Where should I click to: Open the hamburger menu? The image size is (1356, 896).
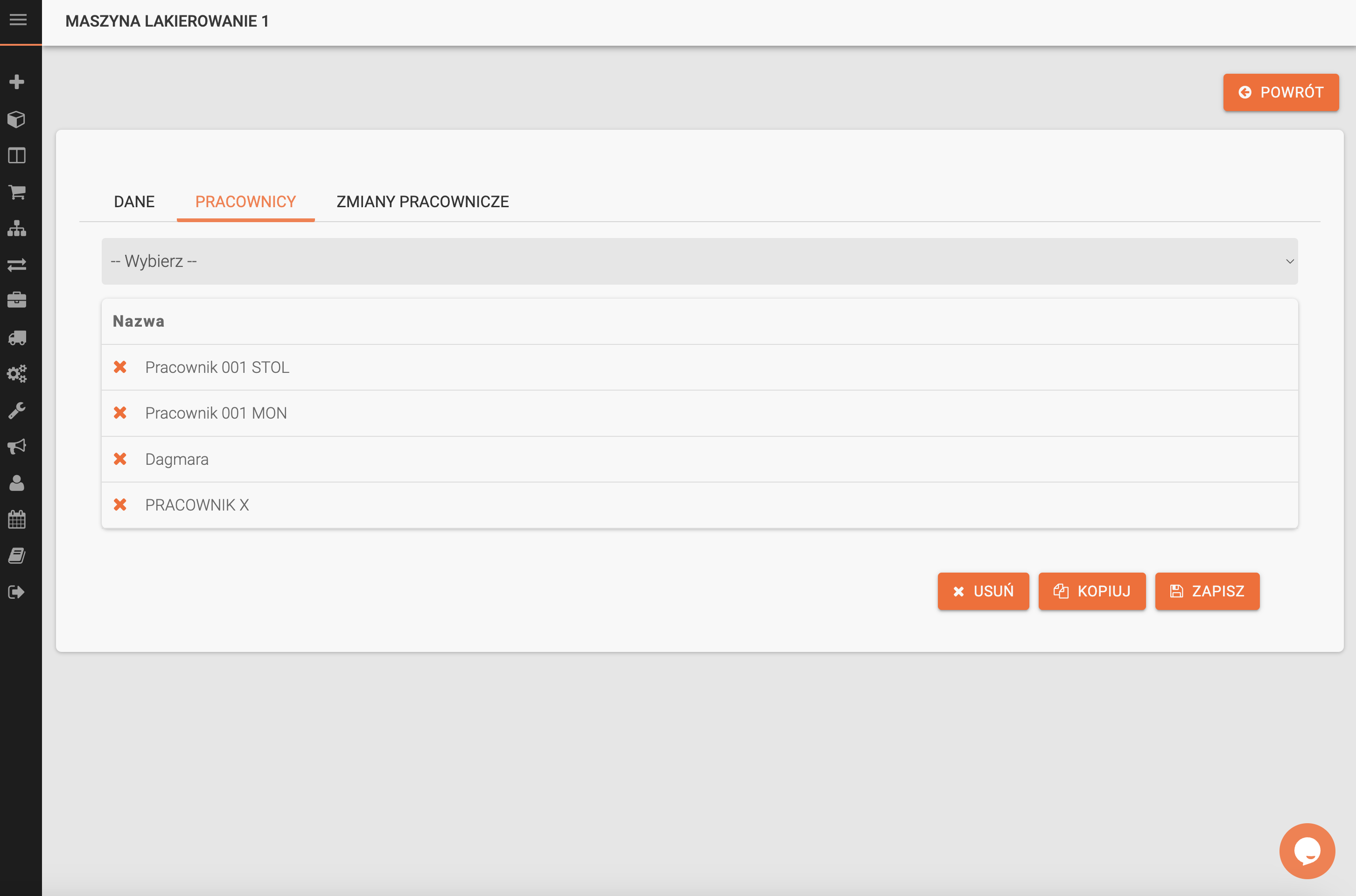[x=18, y=20]
